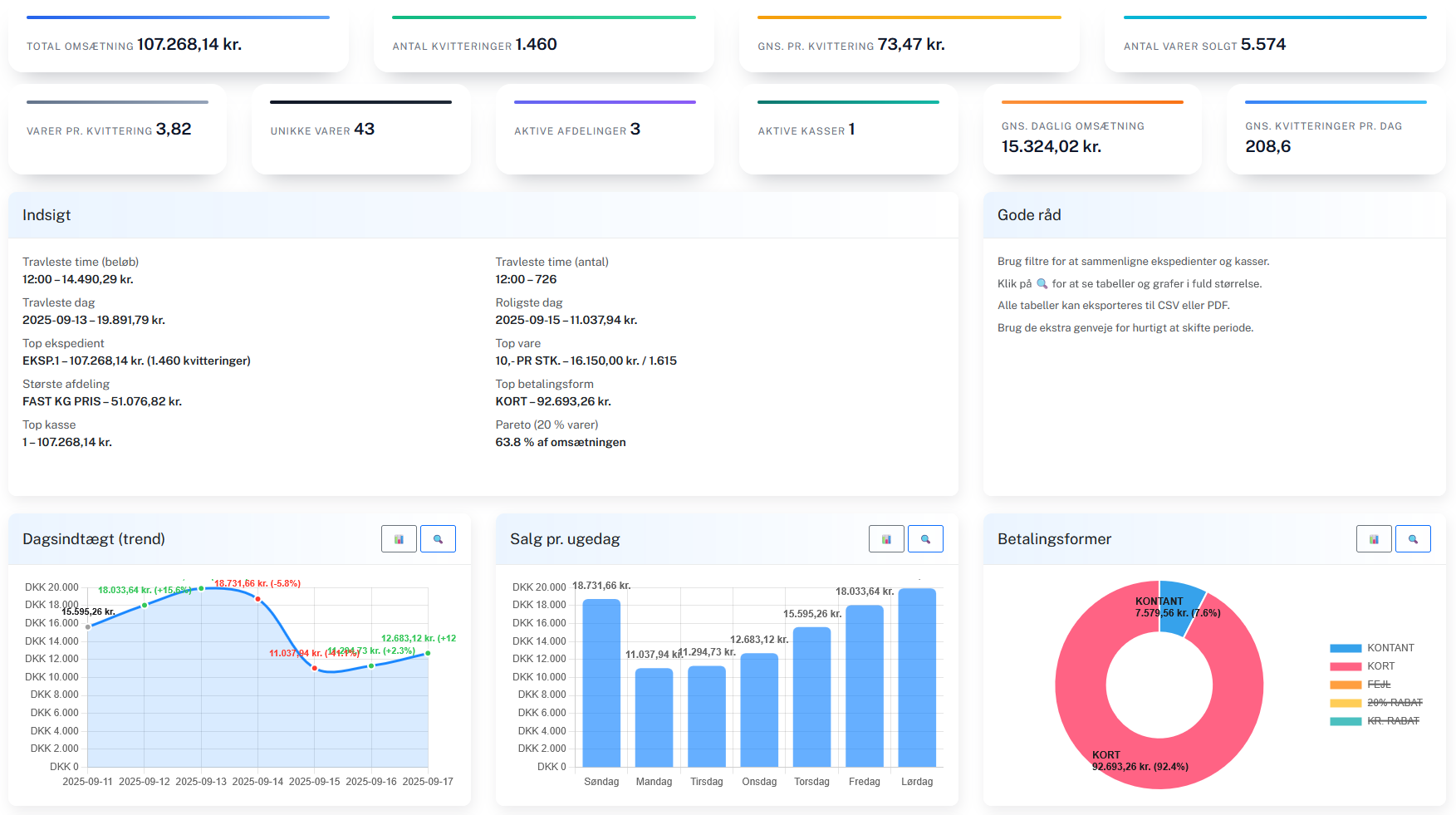
Task: Click the Søndag bar in weekday chart
Action: click(601, 683)
